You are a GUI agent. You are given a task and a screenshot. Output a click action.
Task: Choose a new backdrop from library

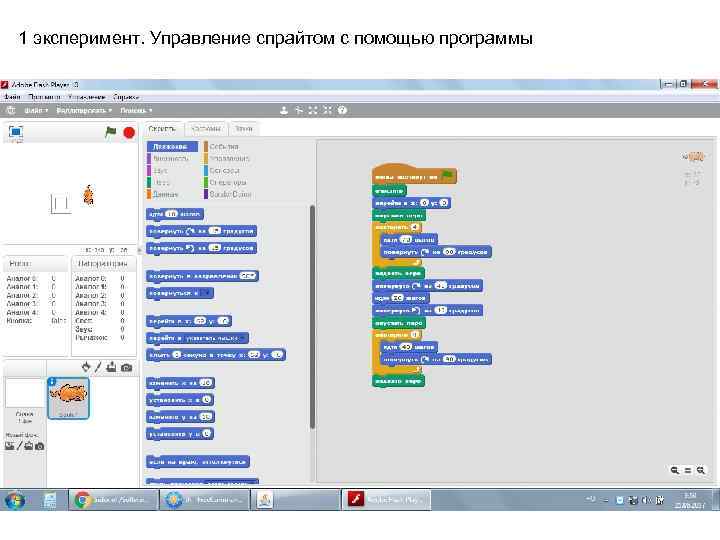pos(10,446)
